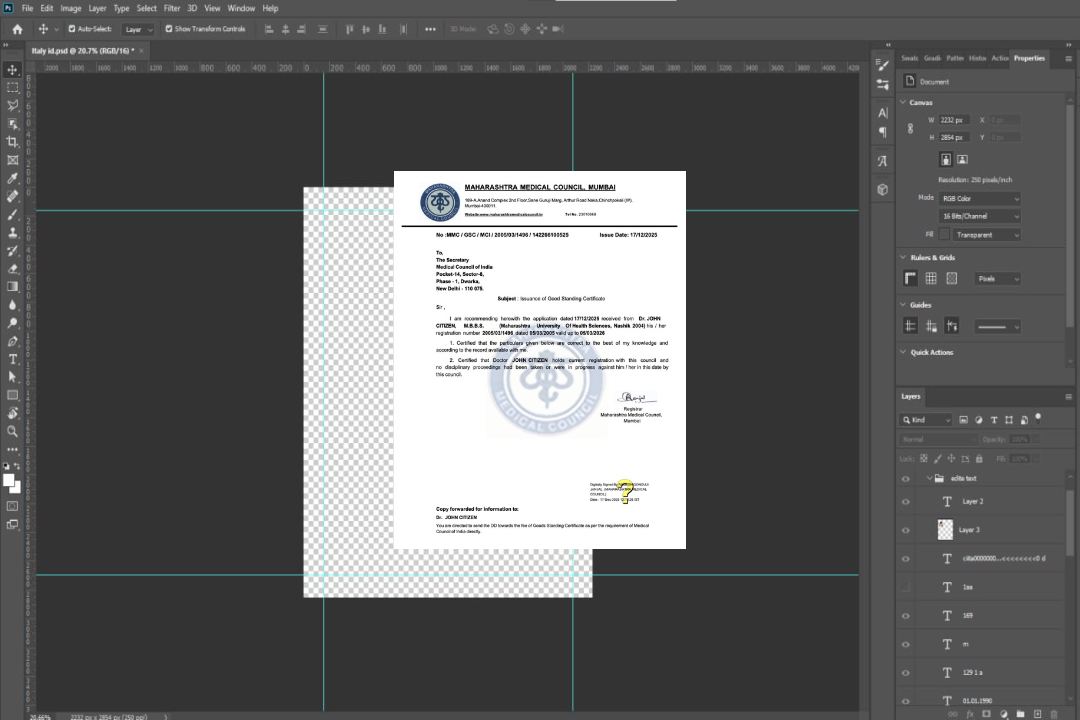The width and height of the screenshot is (1080, 720).
Task: Select the Healing Brush tool
Action: (12, 196)
